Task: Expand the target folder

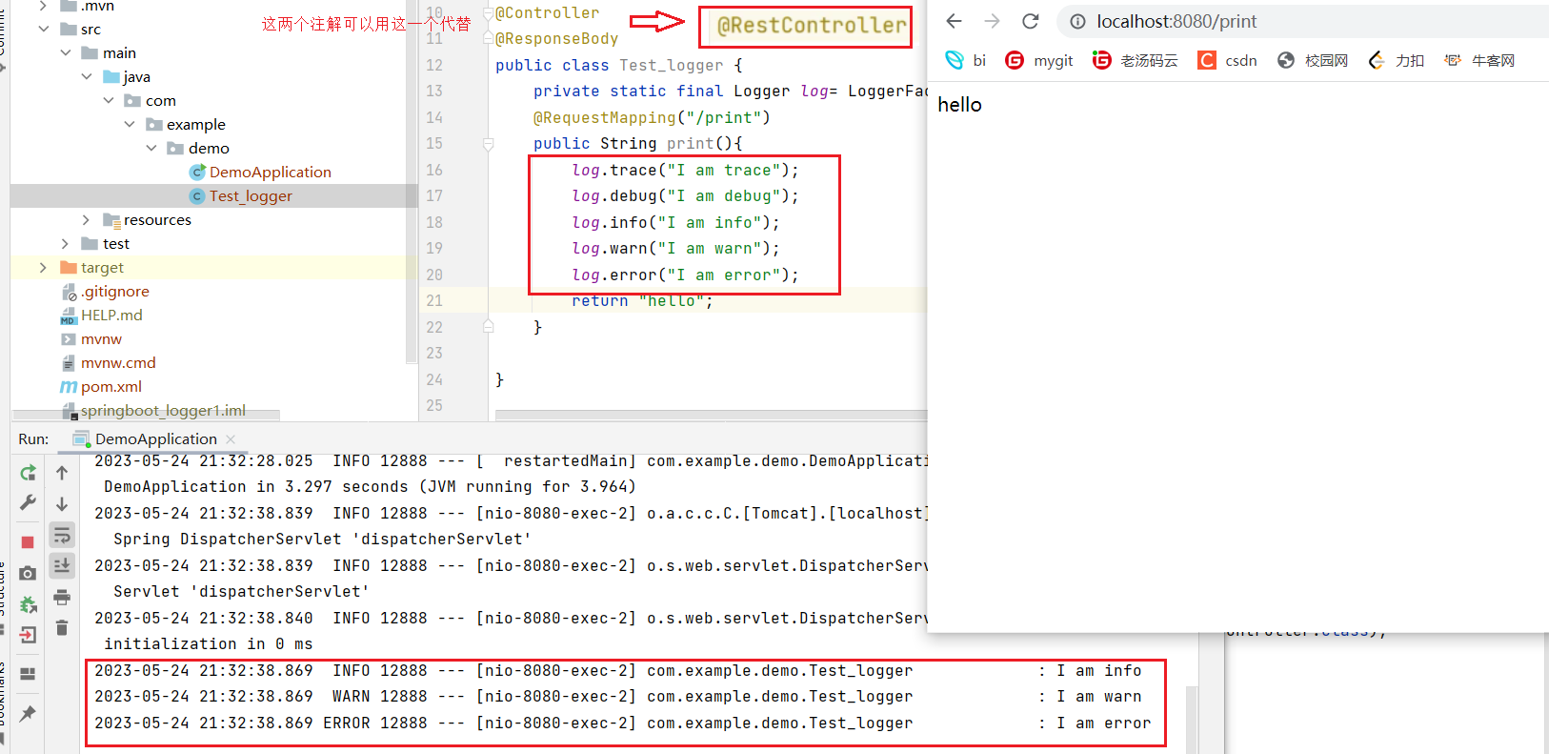Action: tap(43, 267)
